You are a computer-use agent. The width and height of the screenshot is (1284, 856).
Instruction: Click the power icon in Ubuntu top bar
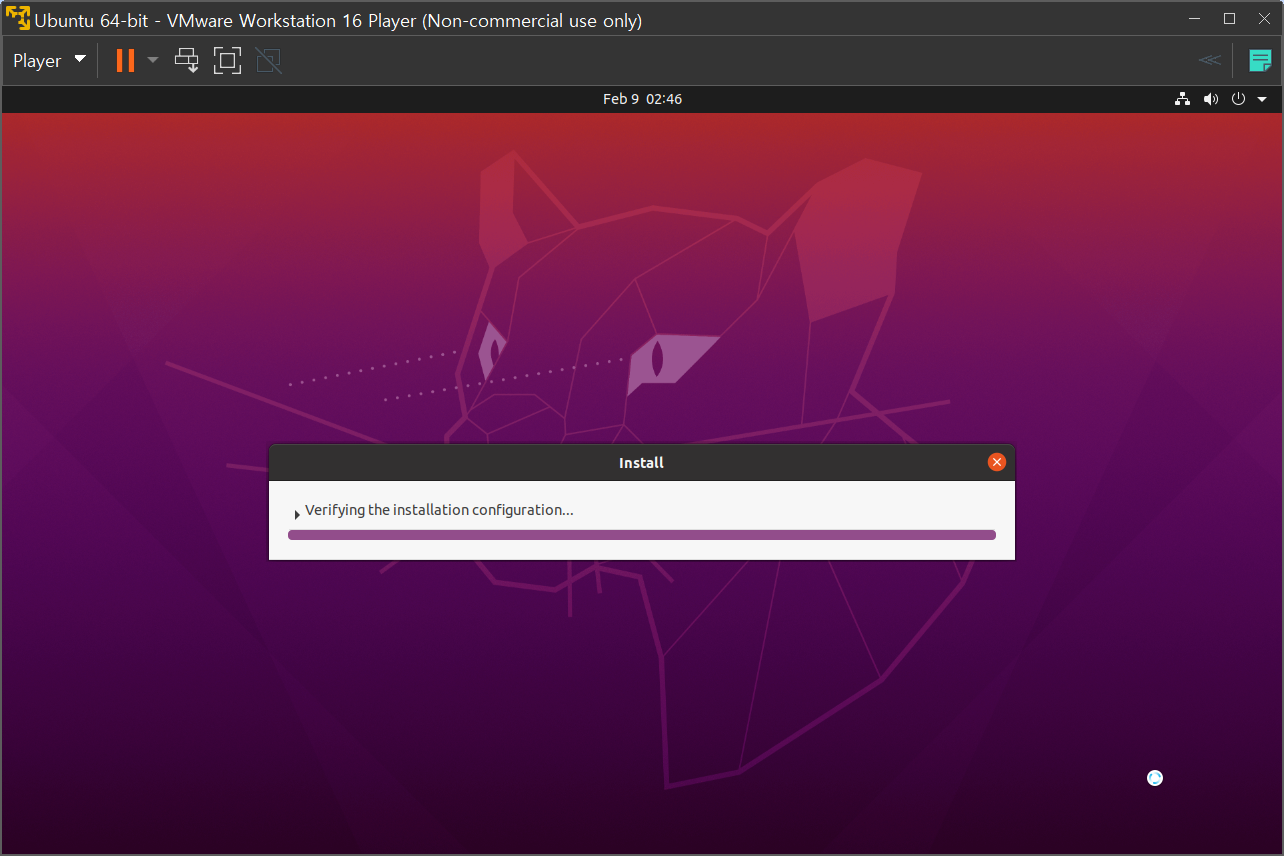point(1238,99)
